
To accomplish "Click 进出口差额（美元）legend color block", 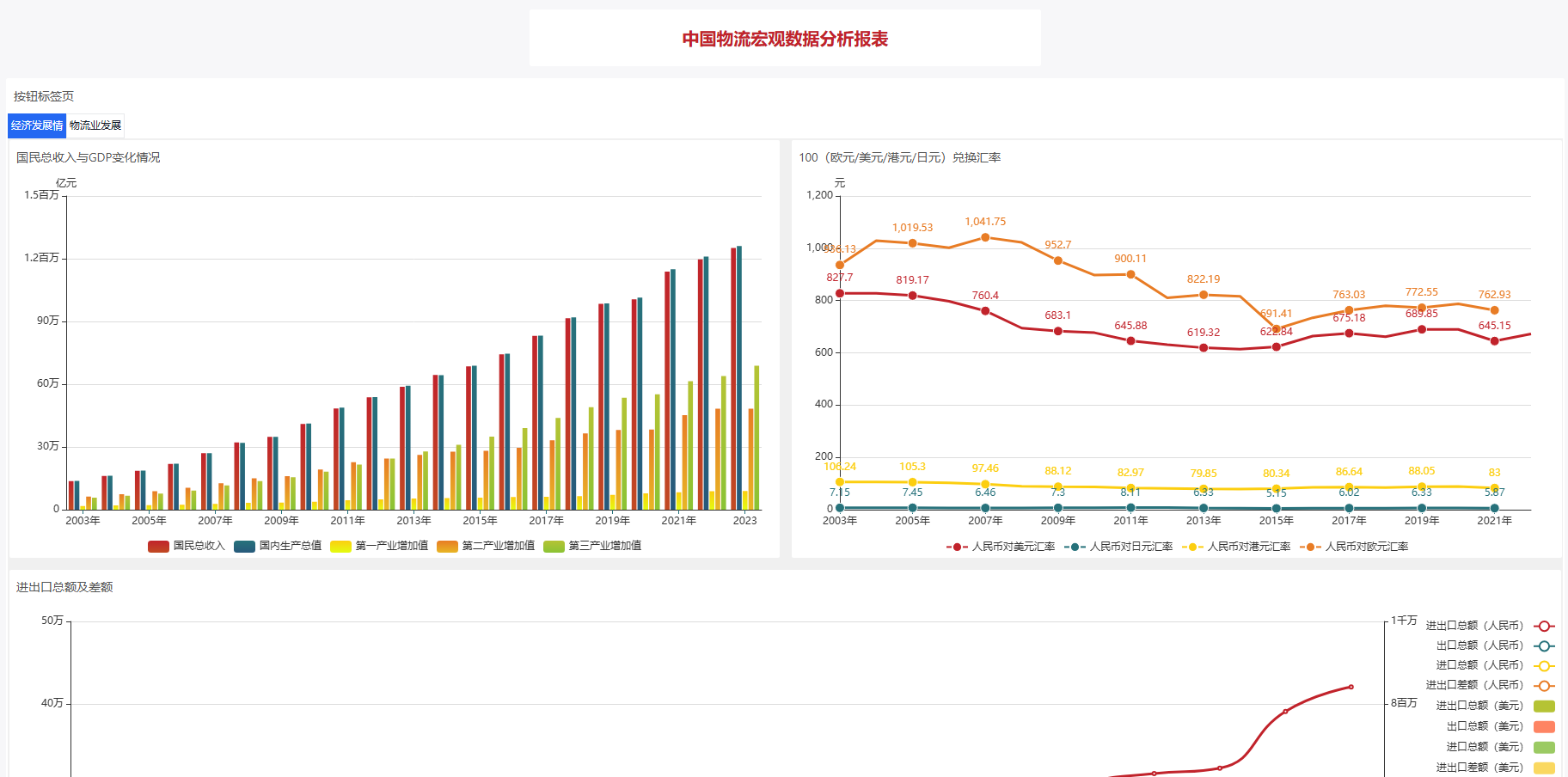I will (1544, 768).
